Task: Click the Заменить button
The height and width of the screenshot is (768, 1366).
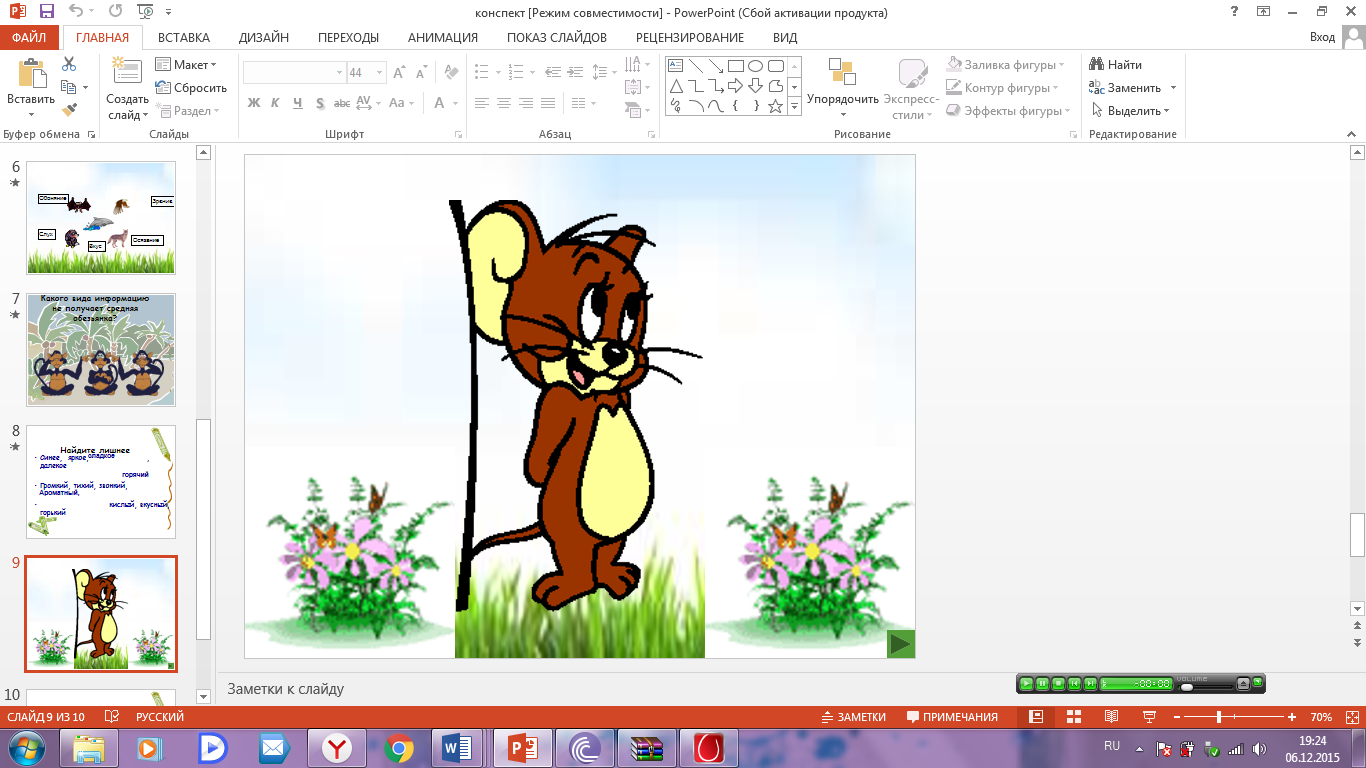Action: point(1125,88)
